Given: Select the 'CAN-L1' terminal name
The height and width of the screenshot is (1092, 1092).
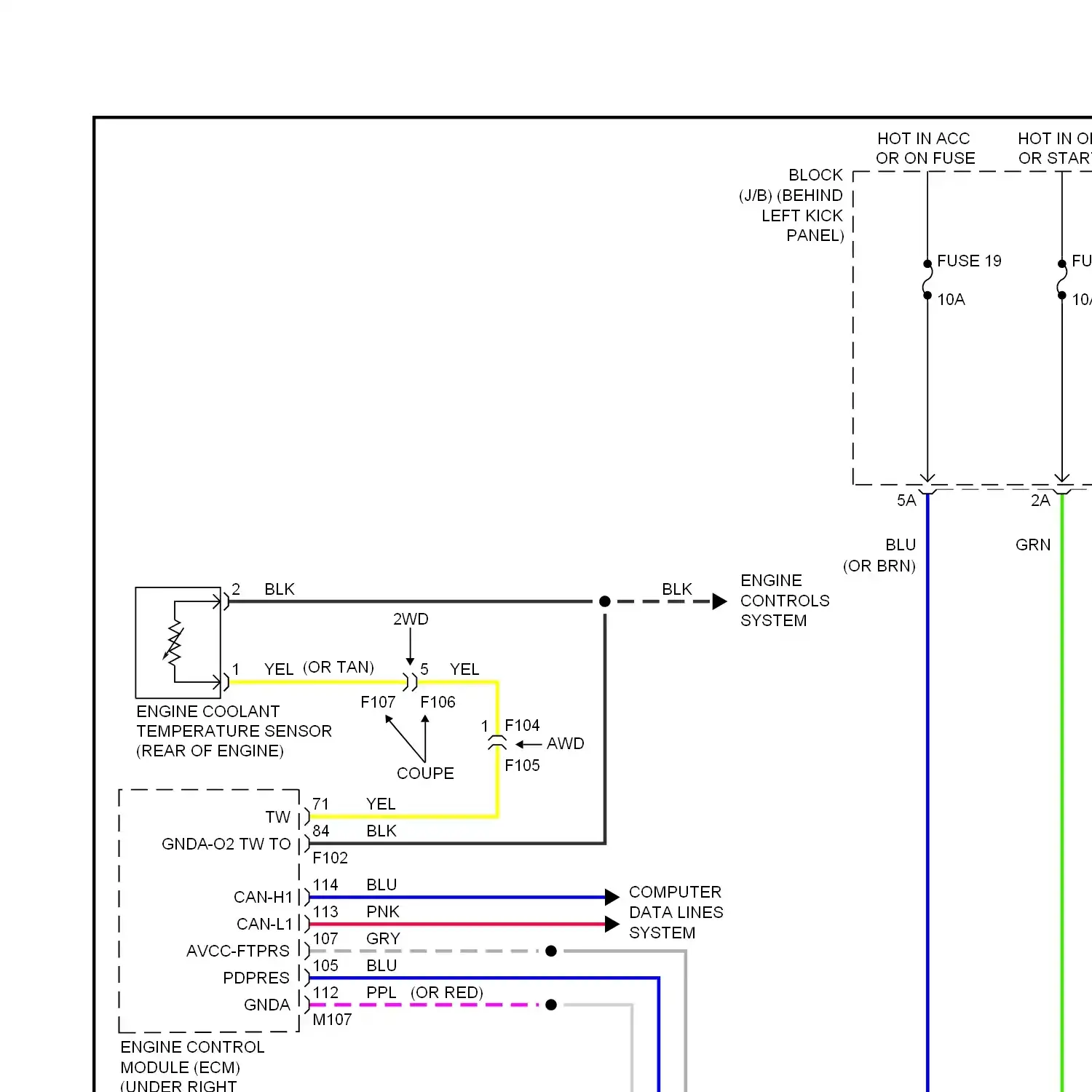Looking at the screenshot, I should tap(264, 924).
